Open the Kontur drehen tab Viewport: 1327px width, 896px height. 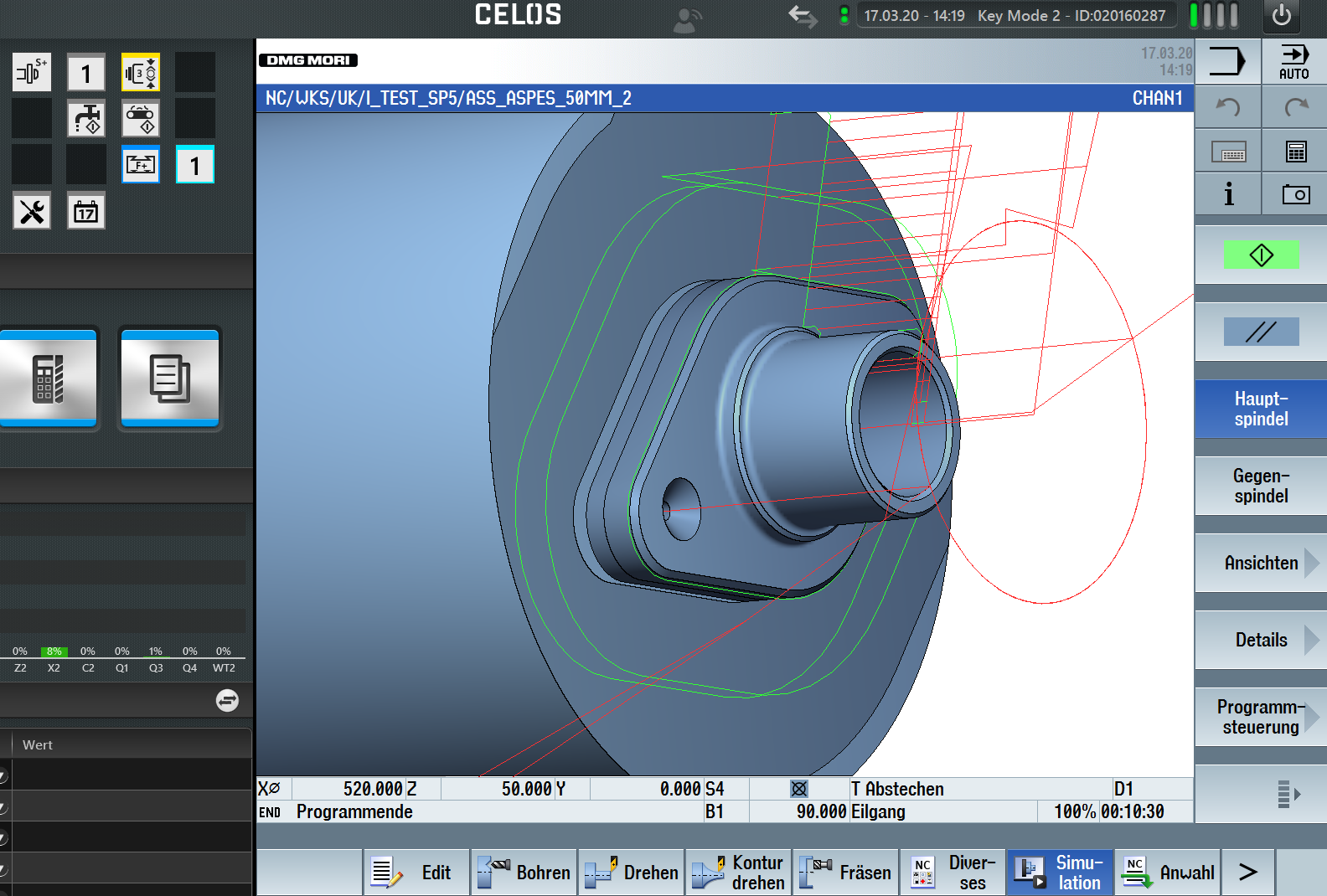coord(738,873)
